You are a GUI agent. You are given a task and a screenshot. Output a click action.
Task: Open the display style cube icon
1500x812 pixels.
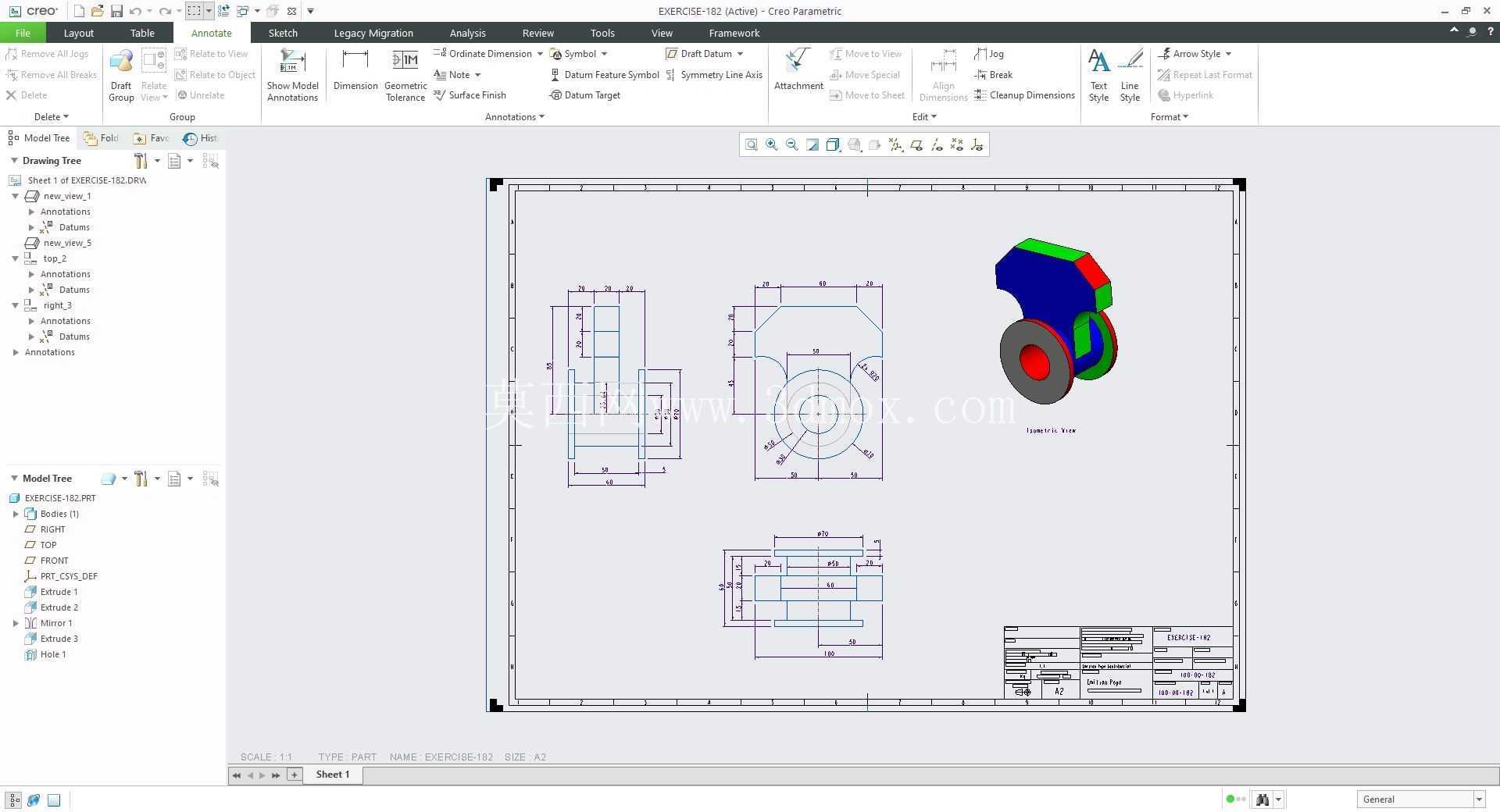click(833, 144)
